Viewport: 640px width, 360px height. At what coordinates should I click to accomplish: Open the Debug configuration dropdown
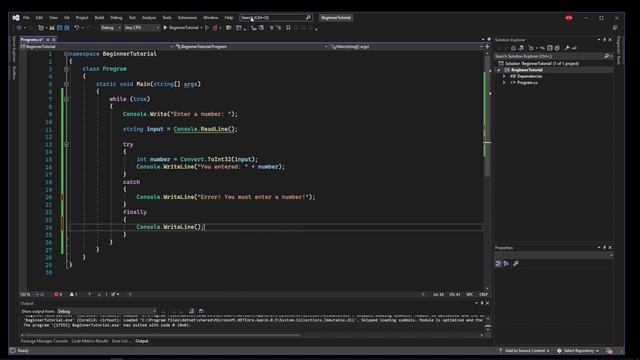(x=111, y=28)
